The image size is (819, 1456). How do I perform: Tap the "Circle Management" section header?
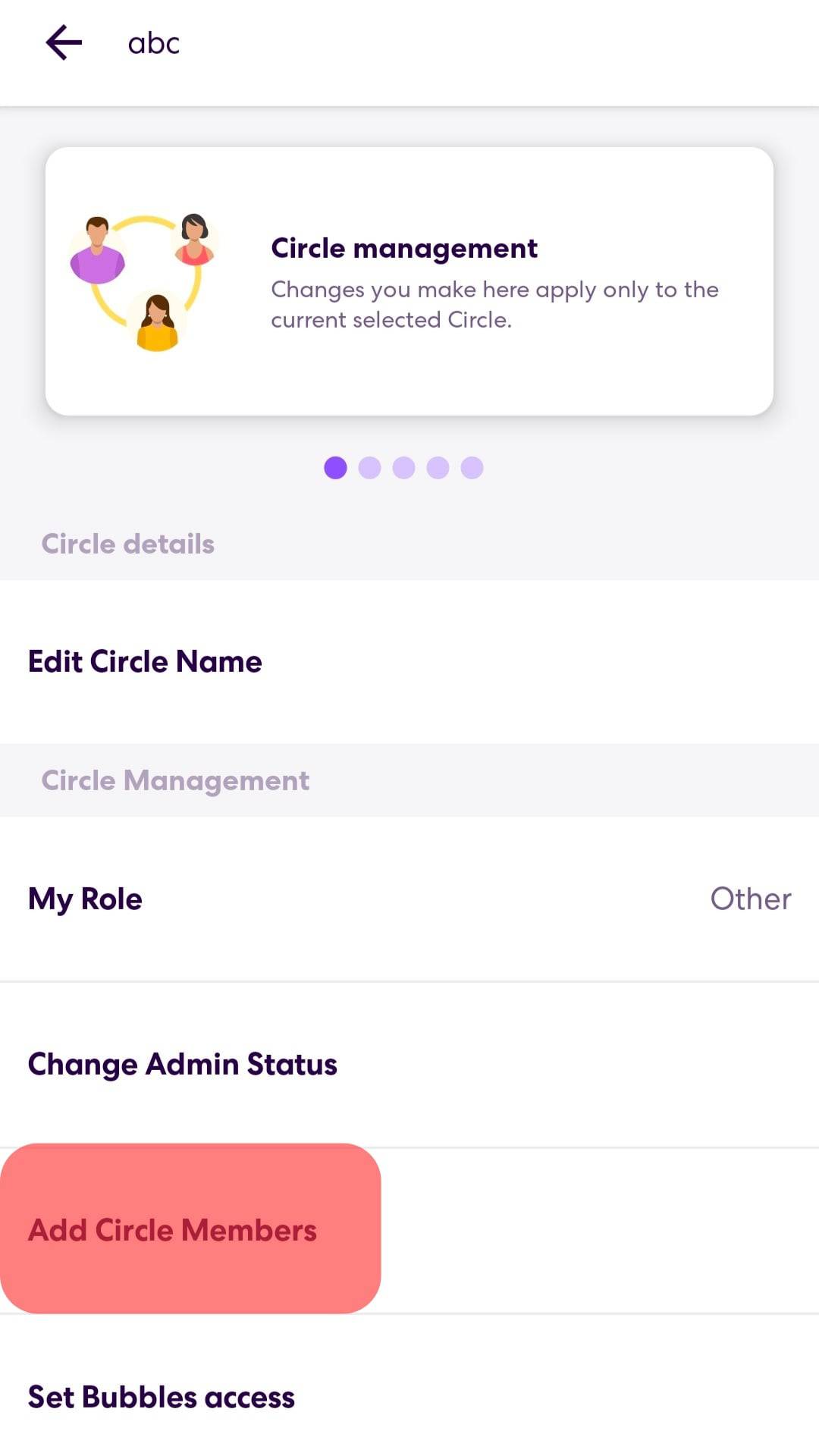pyautogui.click(x=175, y=780)
